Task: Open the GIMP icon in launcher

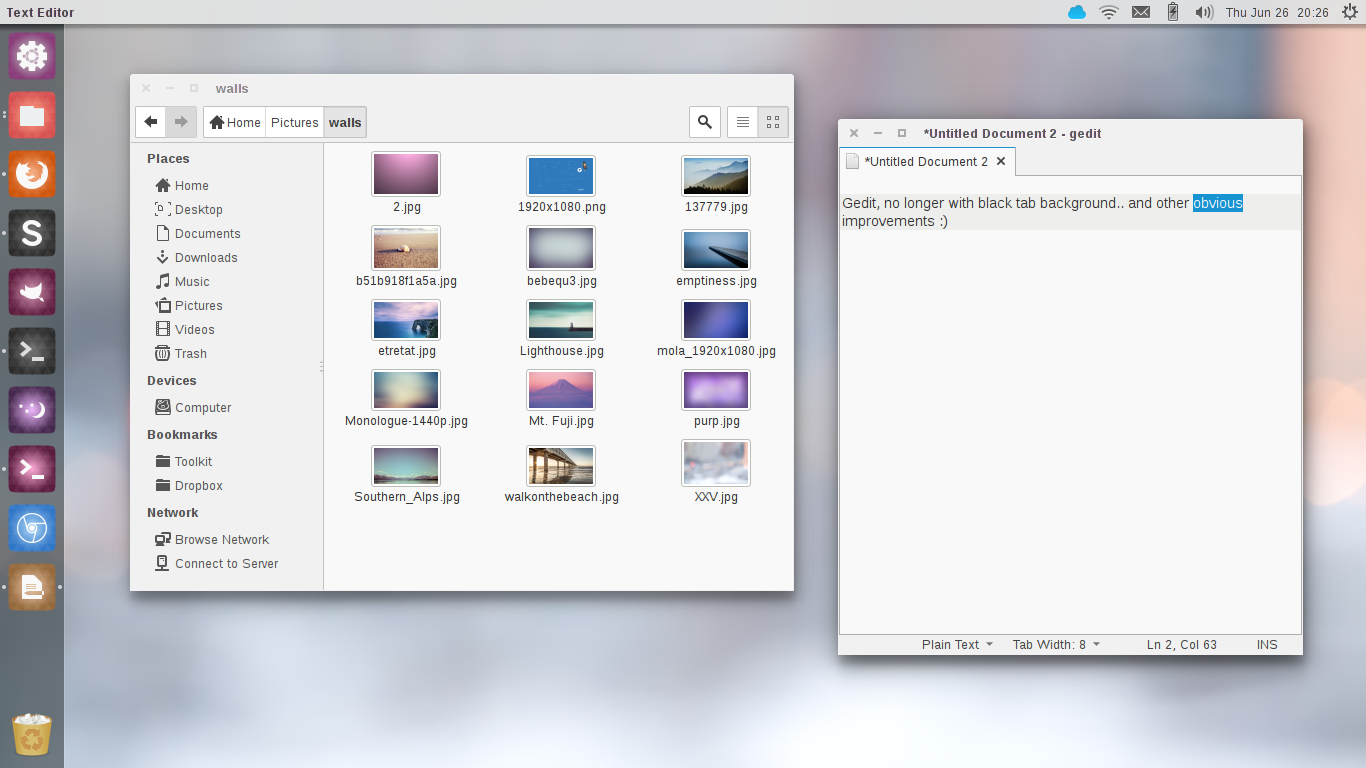Action: pos(32,292)
